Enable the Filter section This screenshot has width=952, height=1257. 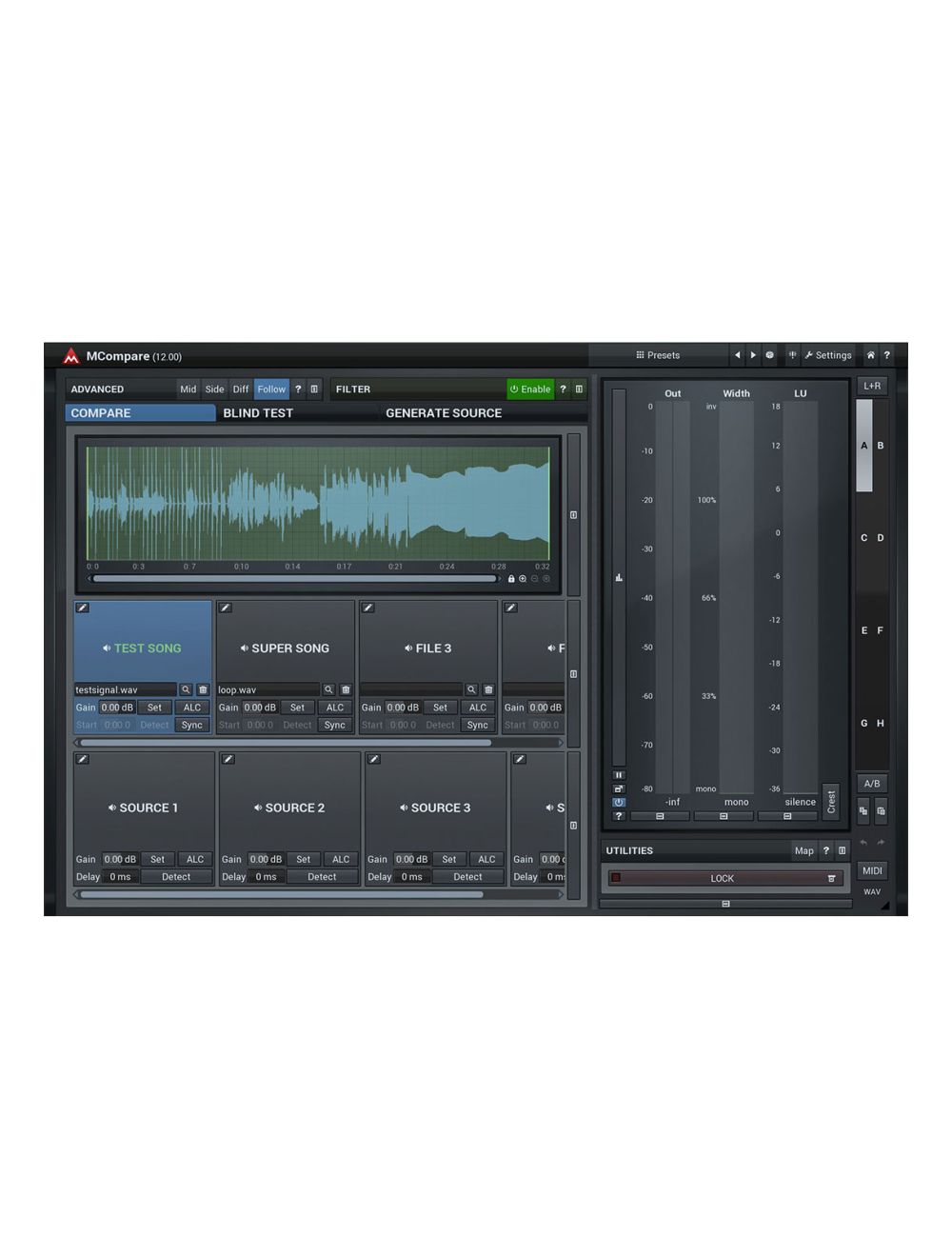pyautogui.click(x=530, y=389)
